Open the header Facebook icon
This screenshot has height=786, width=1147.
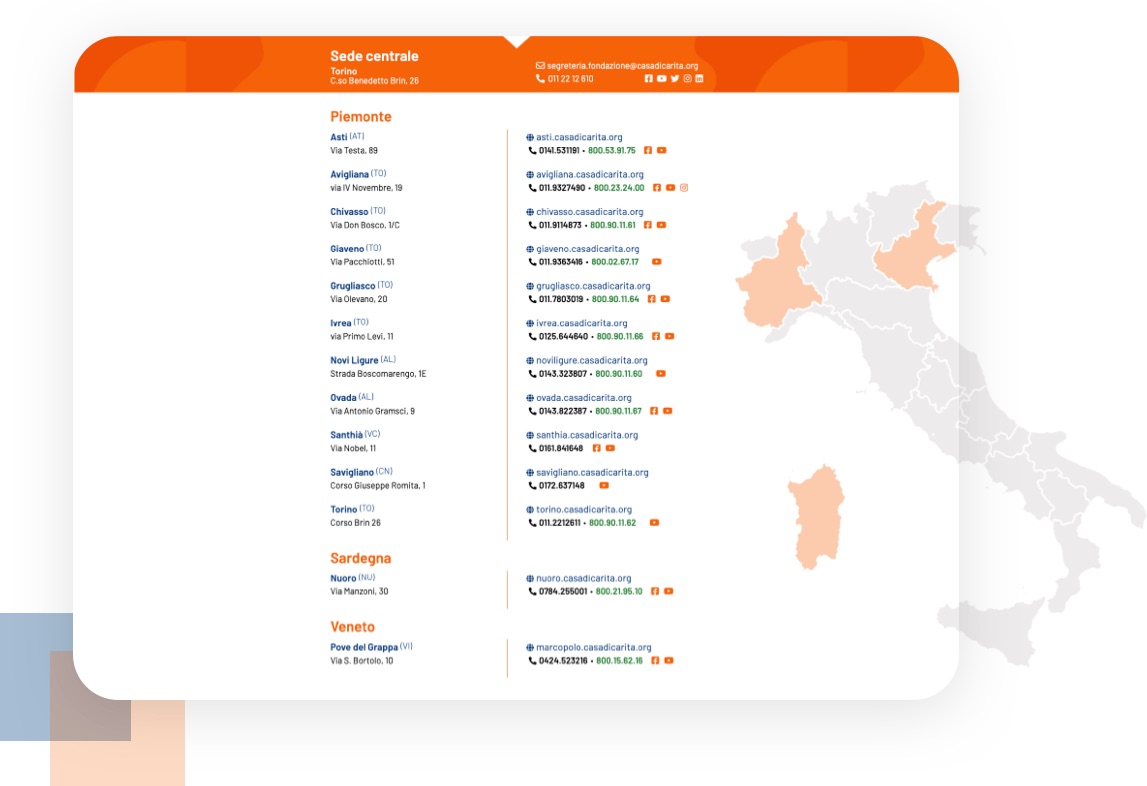[x=648, y=79]
